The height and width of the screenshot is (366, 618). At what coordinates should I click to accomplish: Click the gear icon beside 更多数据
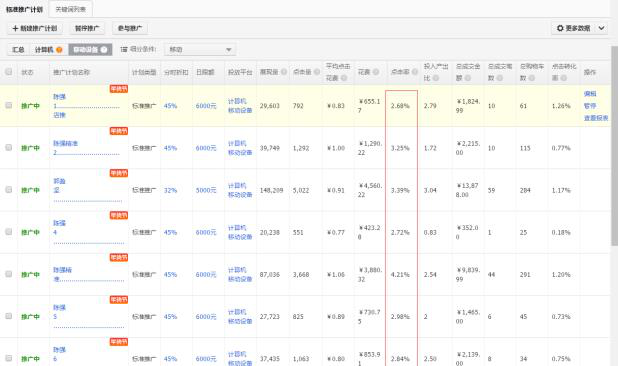[560, 28]
